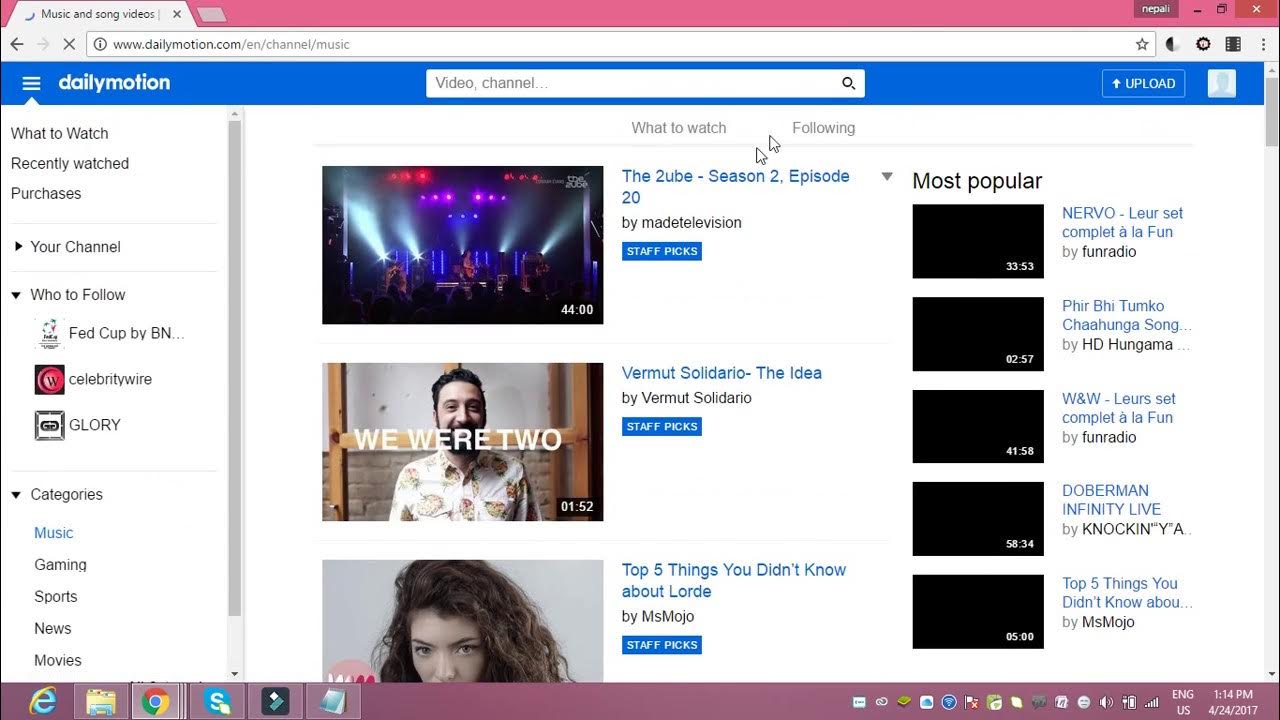Open celebritywire channel avatar
This screenshot has height=720, width=1280.
(x=49, y=379)
